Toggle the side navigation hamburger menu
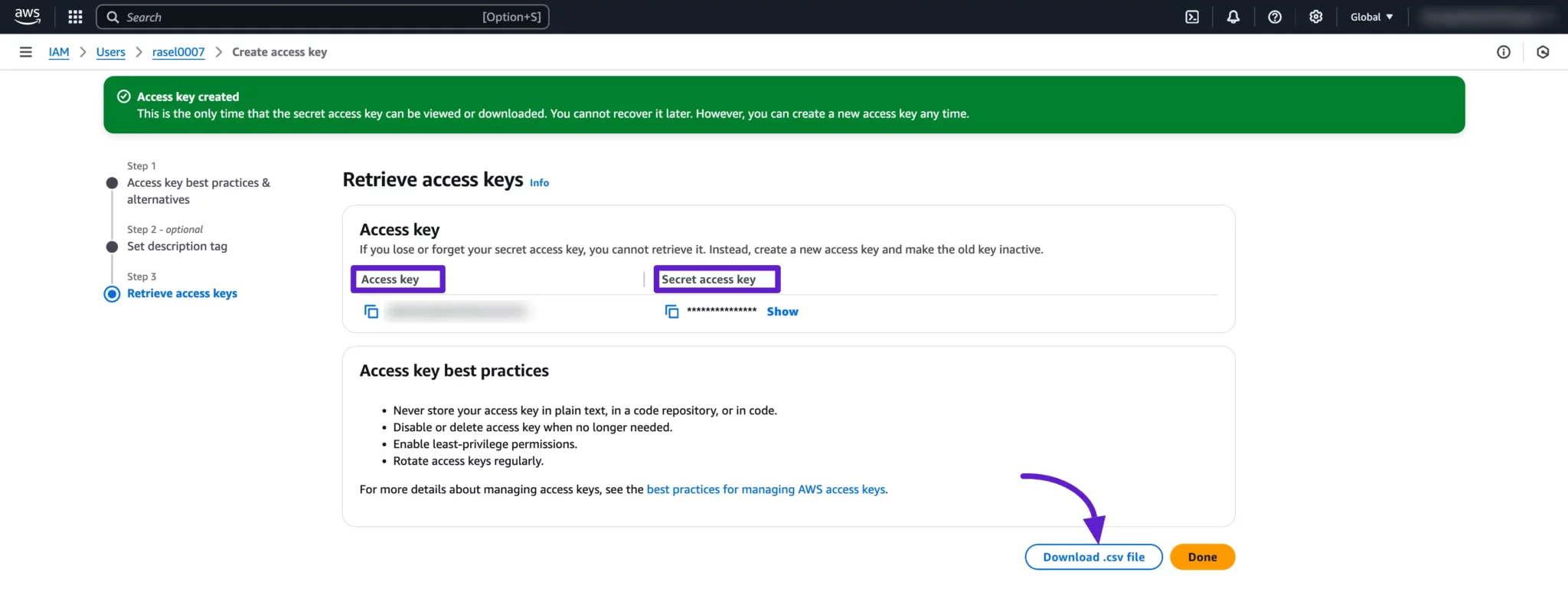This screenshot has width=1568, height=605. point(25,52)
